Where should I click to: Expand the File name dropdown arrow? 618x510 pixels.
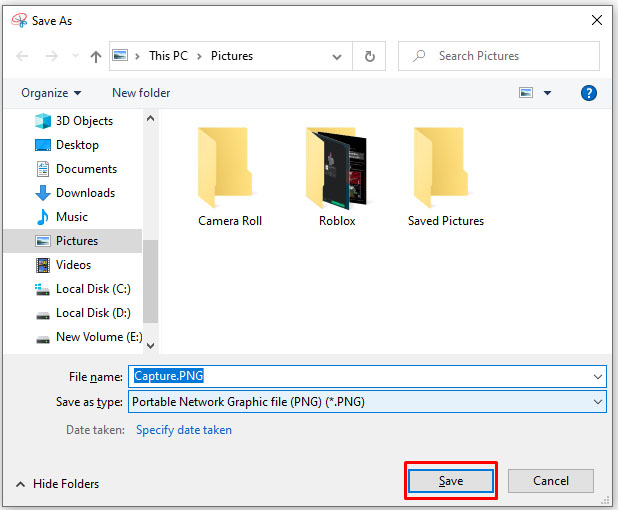598,376
